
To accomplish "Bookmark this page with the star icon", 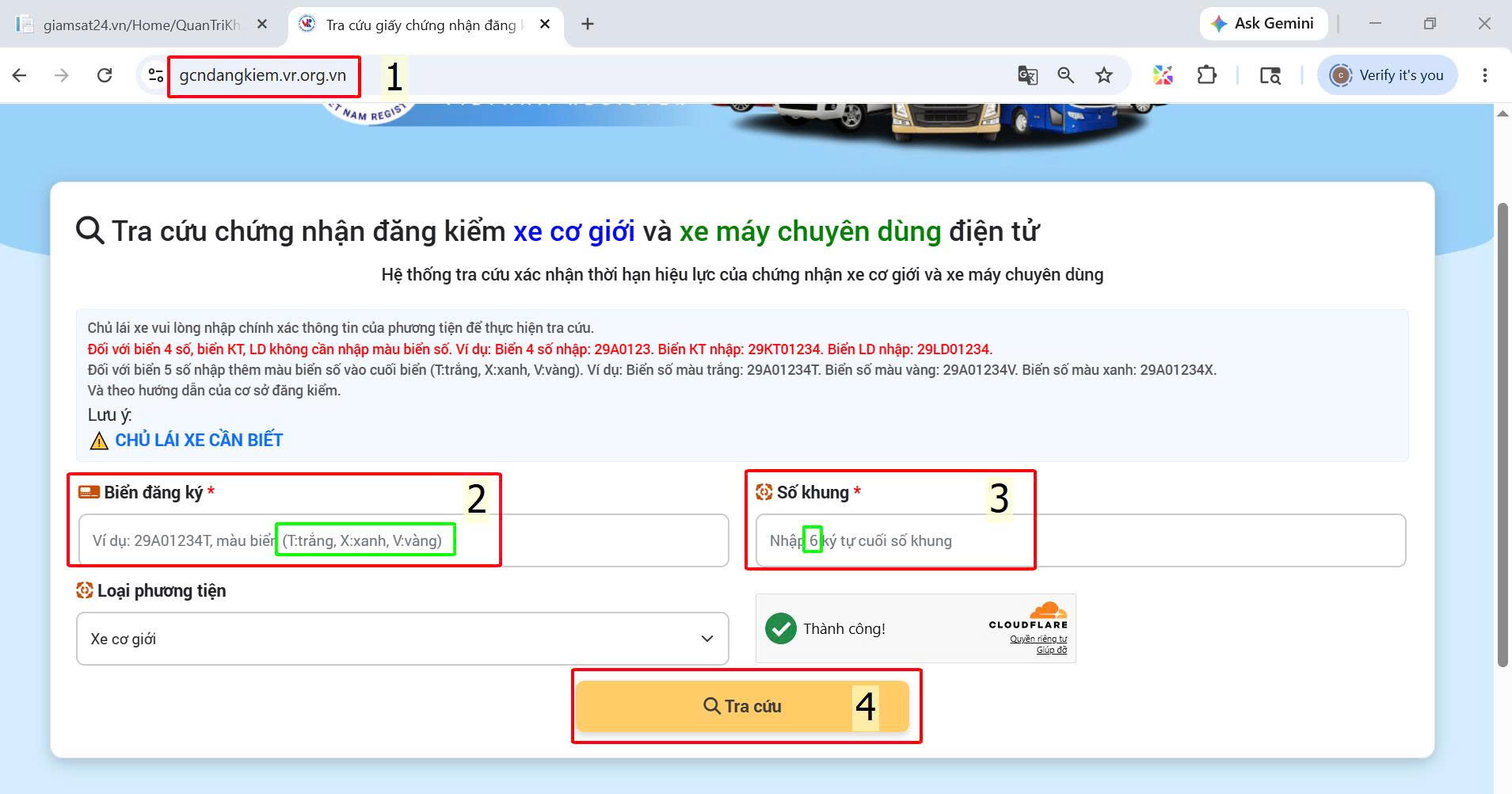I will pyautogui.click(x=1104, y=75).
